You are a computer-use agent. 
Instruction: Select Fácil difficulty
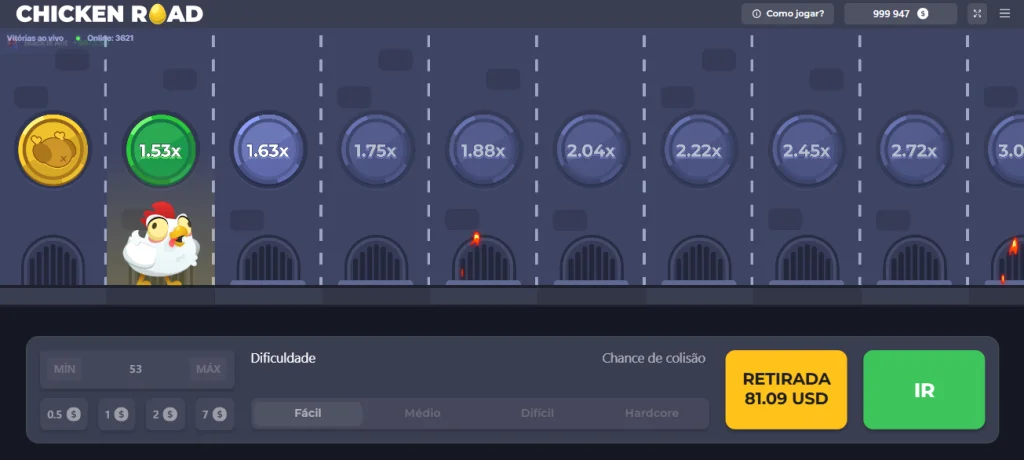308,414
